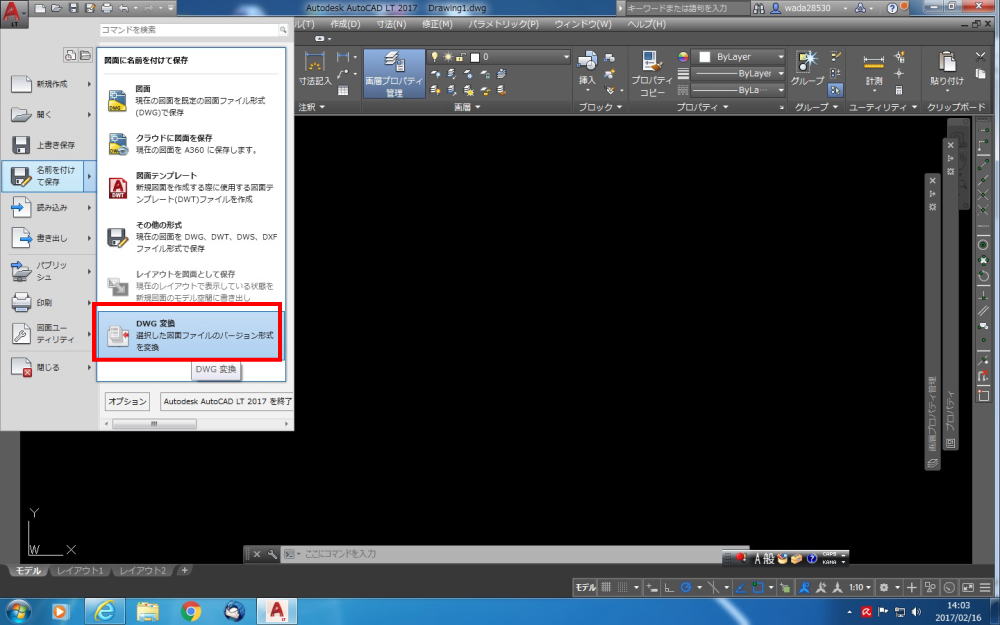Image resolution: width=1000 pixels, height=625 pixels.
Task: Toggle annotation visibility blue icon in status bar
Action: coord(804,587)
